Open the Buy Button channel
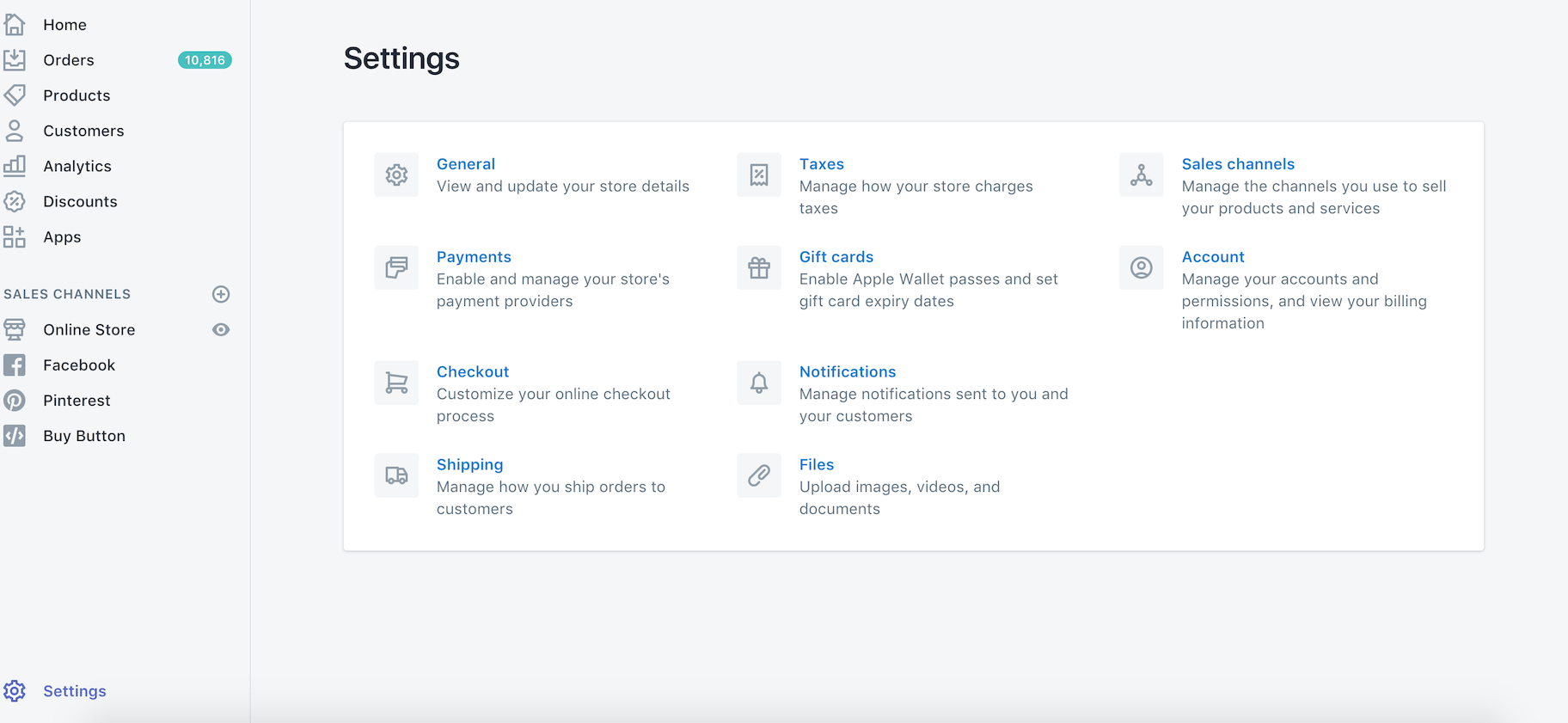Viewport: 1568px width, 723px height. [84, 436]
